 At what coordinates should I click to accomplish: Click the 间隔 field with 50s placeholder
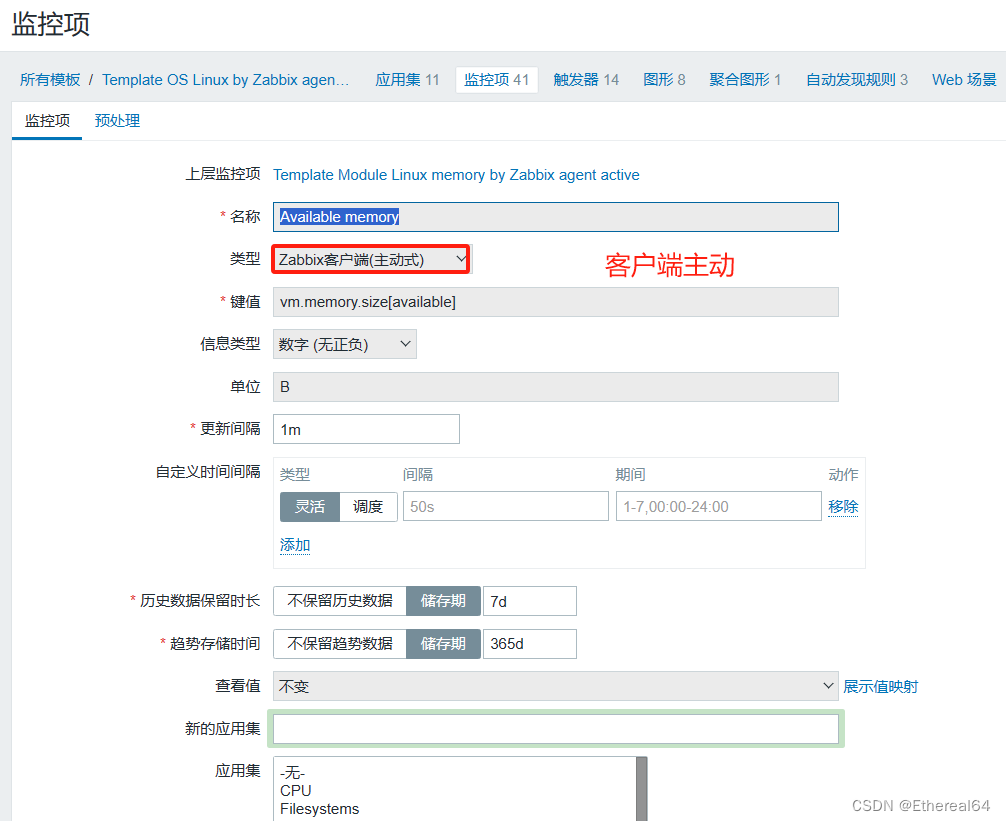[506, 507]
